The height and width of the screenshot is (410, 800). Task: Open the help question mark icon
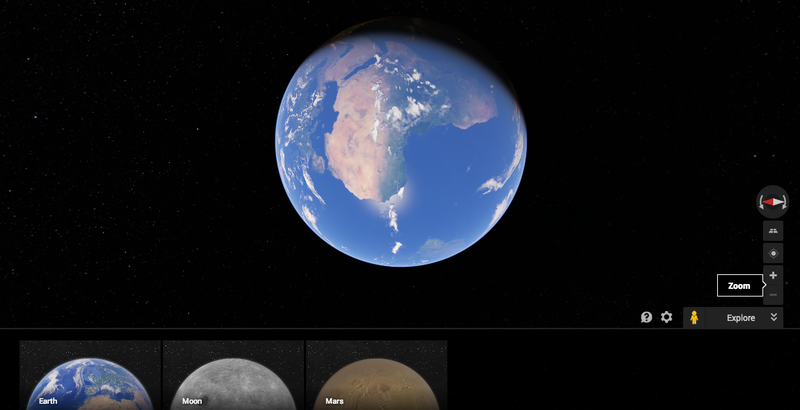click(x=646, y=317)
